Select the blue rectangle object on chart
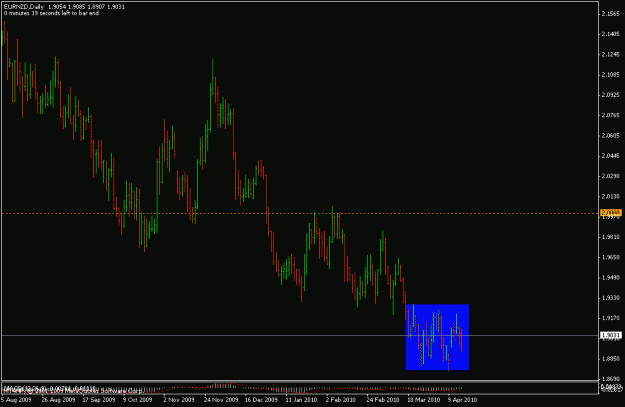Screen dimensions: 625x407 437,337
